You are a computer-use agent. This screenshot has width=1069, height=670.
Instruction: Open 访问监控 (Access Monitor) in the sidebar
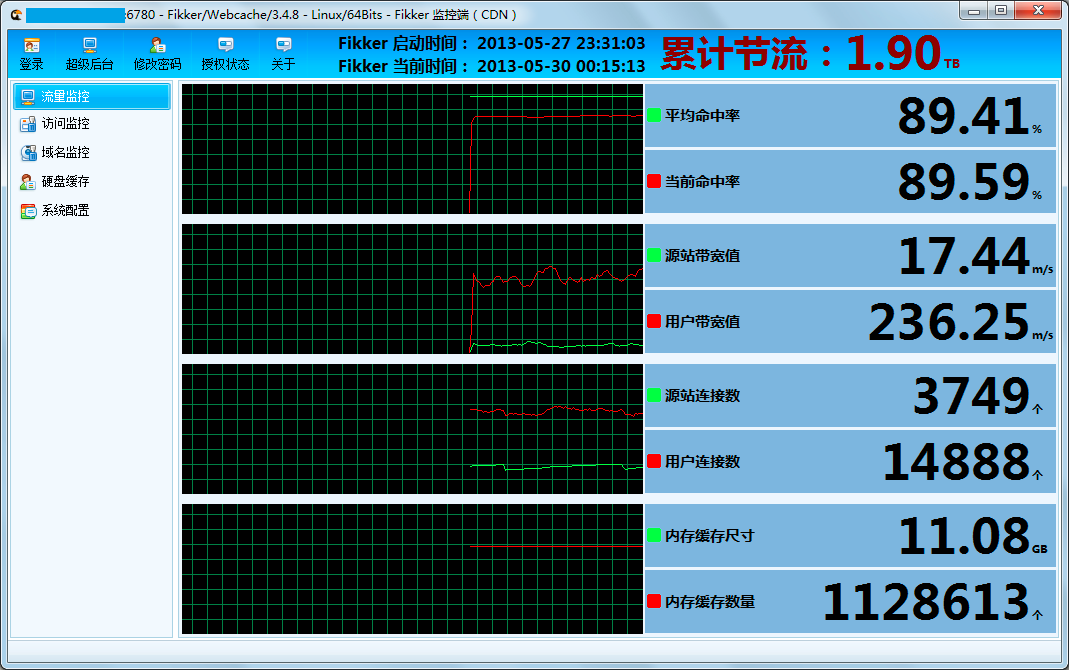coord(65,124)
